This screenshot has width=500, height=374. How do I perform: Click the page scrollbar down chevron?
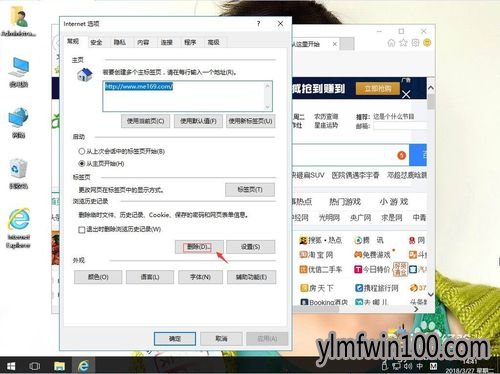(431, 294)
